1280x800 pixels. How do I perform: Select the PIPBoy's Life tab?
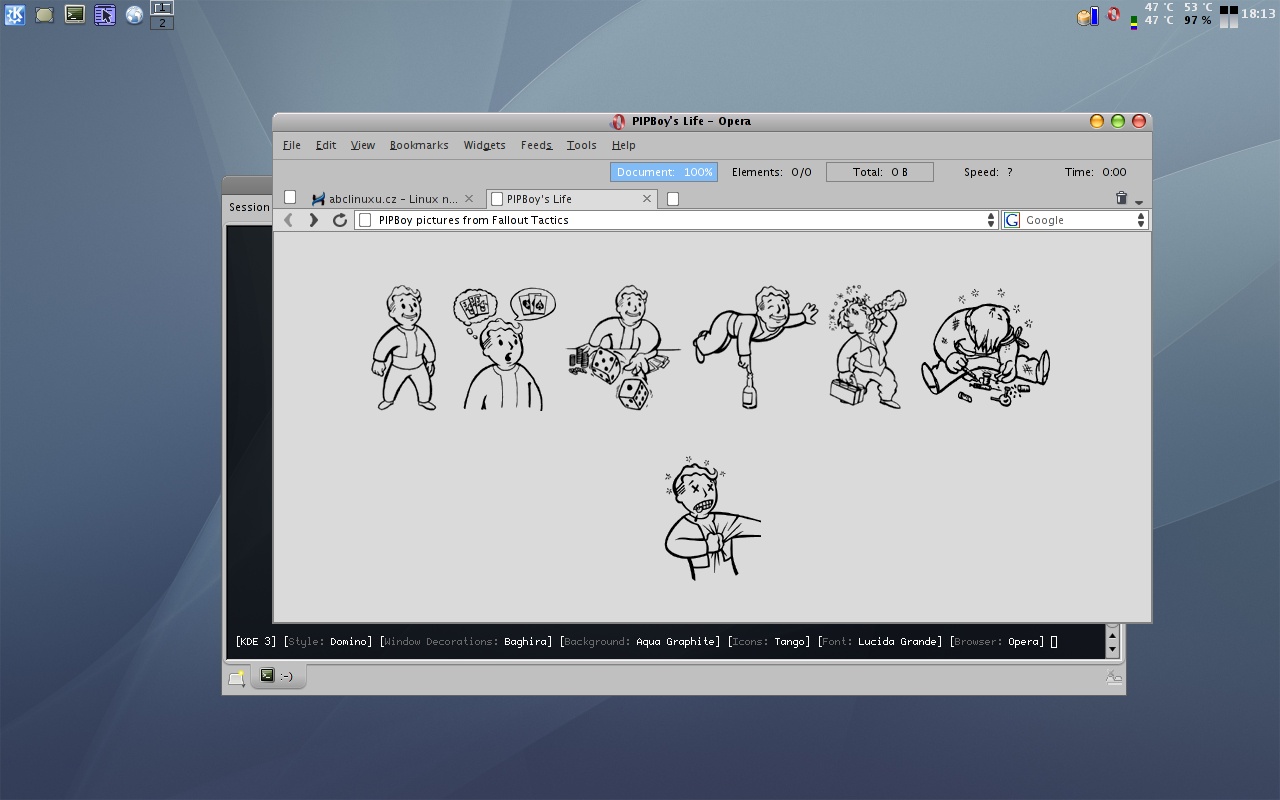point(571,199)
